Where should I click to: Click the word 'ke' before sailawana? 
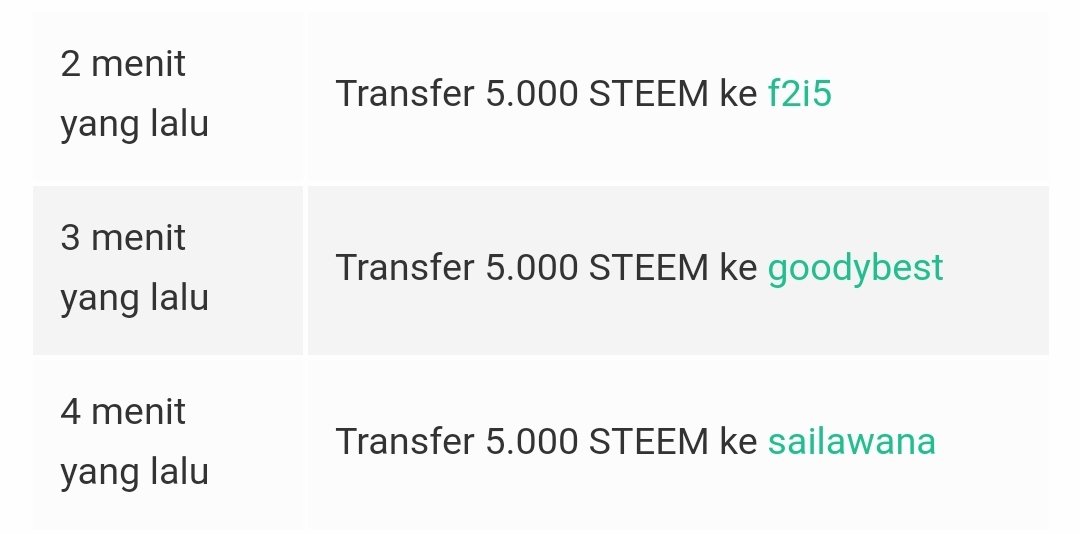coord(738,441)
